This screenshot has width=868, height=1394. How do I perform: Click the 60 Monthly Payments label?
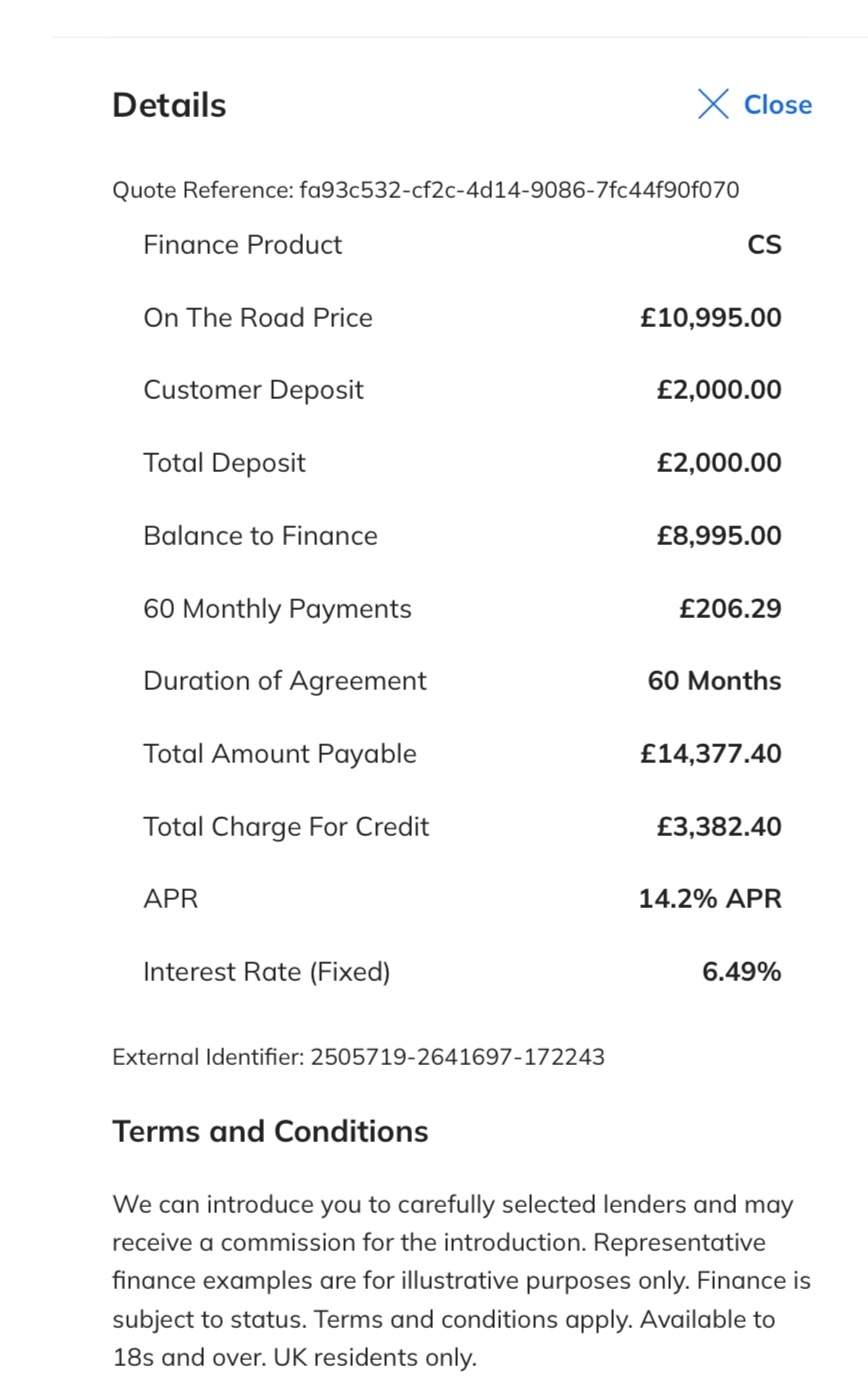(x=277, y=609)
